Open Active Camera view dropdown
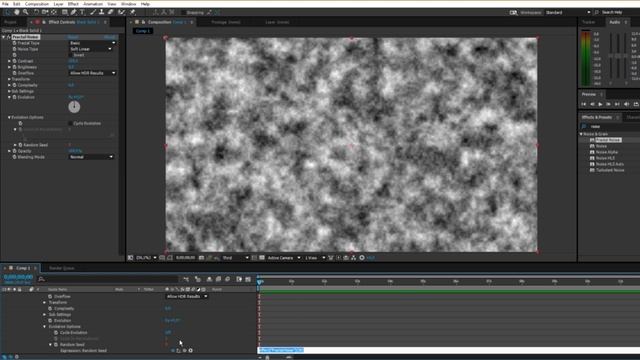640x360 pixels. point(284,258)
